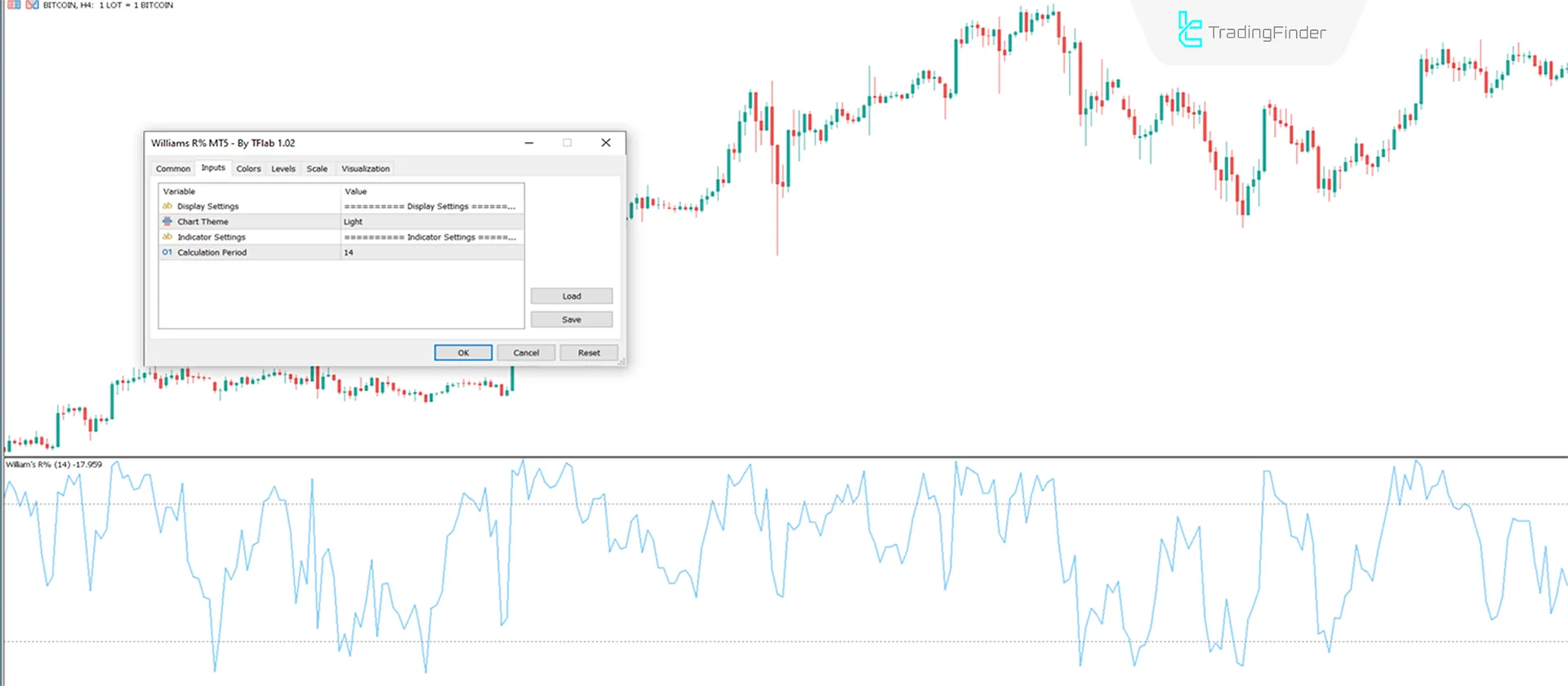
Task: Click the Calculation Period value 14
Action: (x=431, y=252)
